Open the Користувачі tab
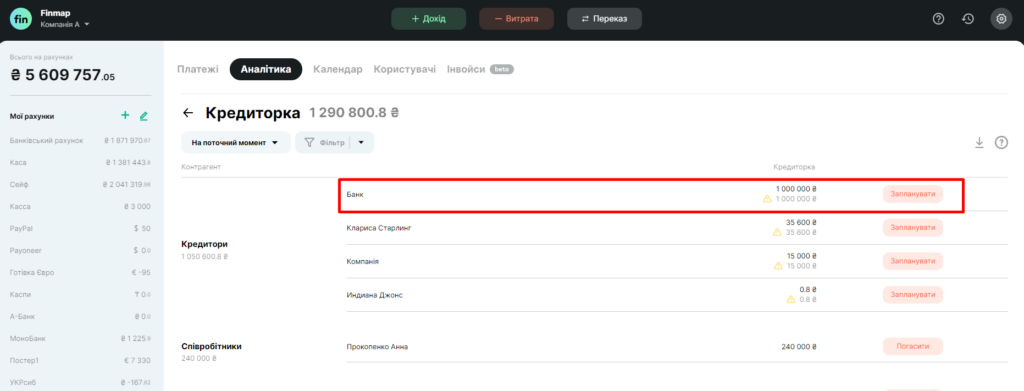 pyautogui.click(x=405, y=69)
